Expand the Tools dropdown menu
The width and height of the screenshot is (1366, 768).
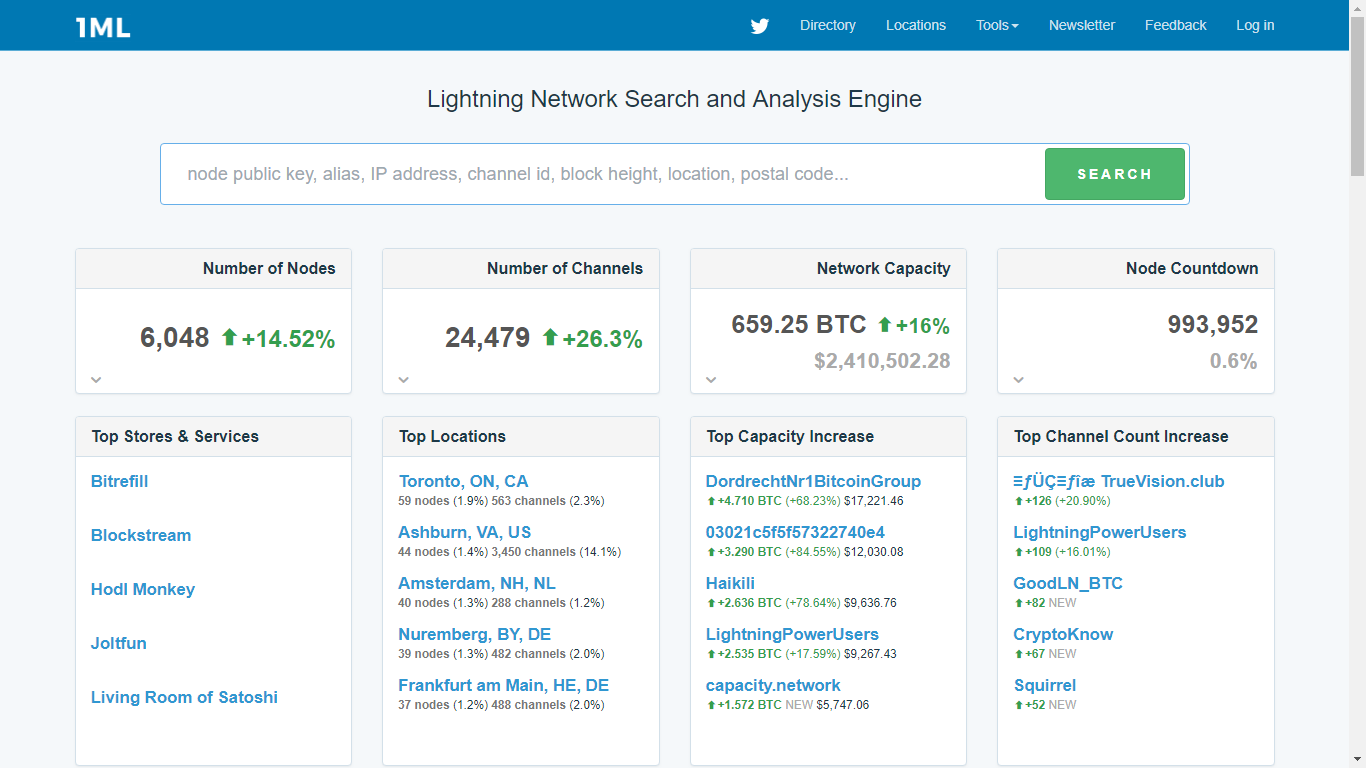996,25
